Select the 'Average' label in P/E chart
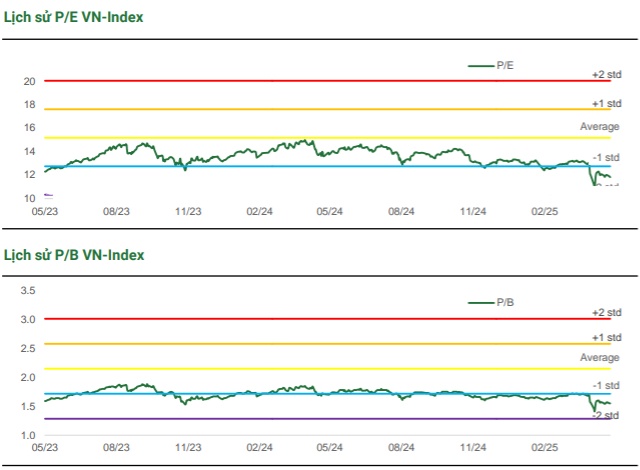 [600, 126]
